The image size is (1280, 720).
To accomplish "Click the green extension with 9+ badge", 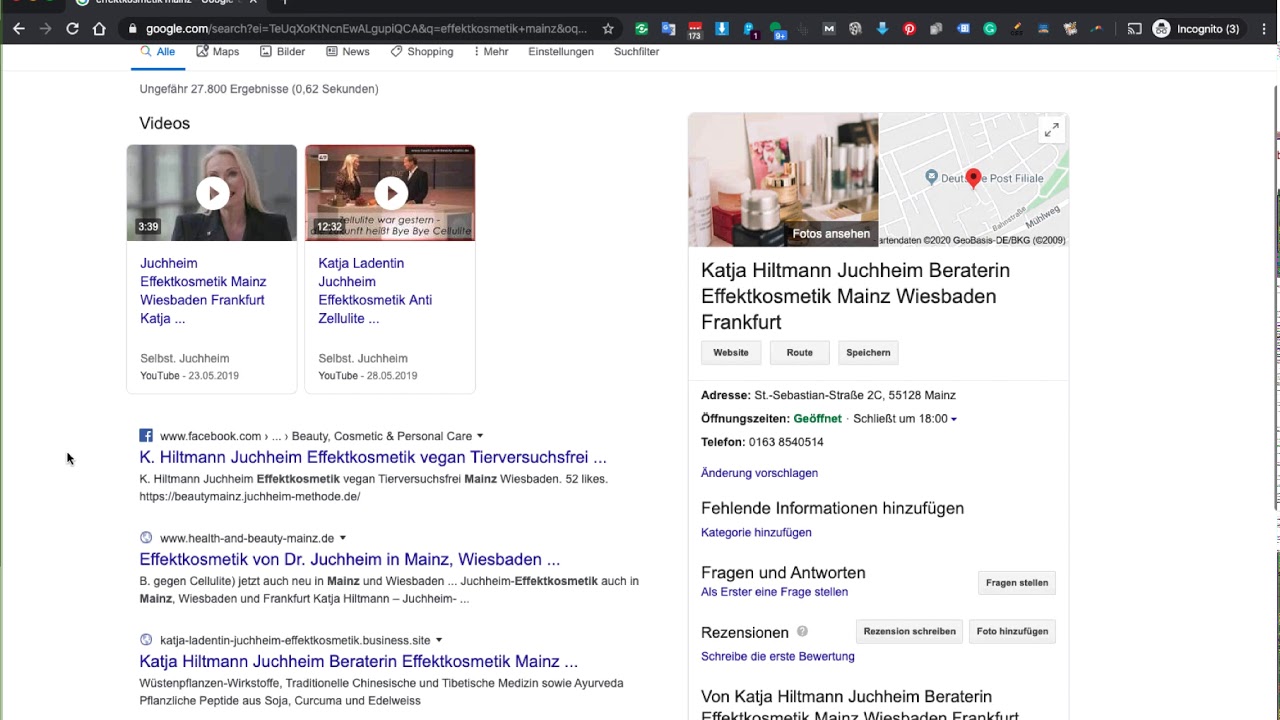I will pos(777,30).
